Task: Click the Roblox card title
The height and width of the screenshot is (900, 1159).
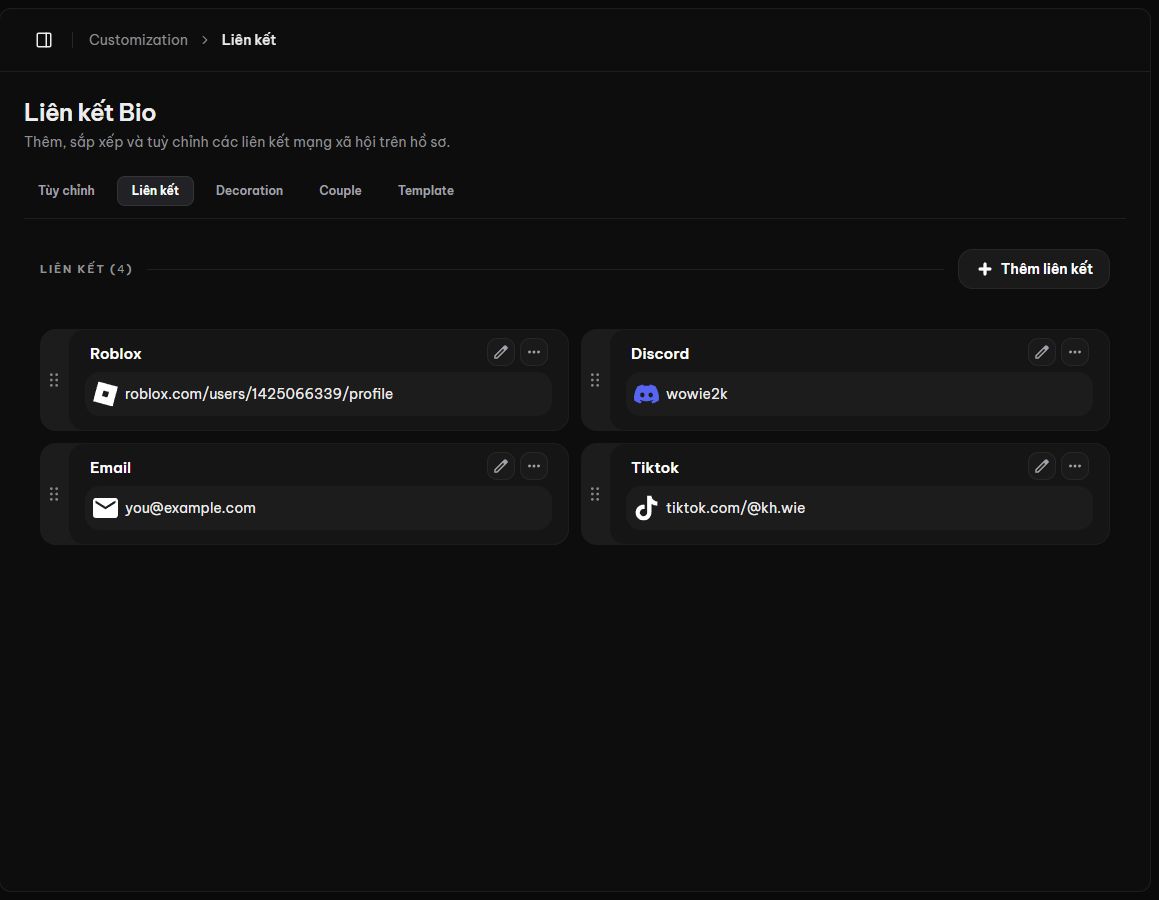Action: tap(115, 354)
